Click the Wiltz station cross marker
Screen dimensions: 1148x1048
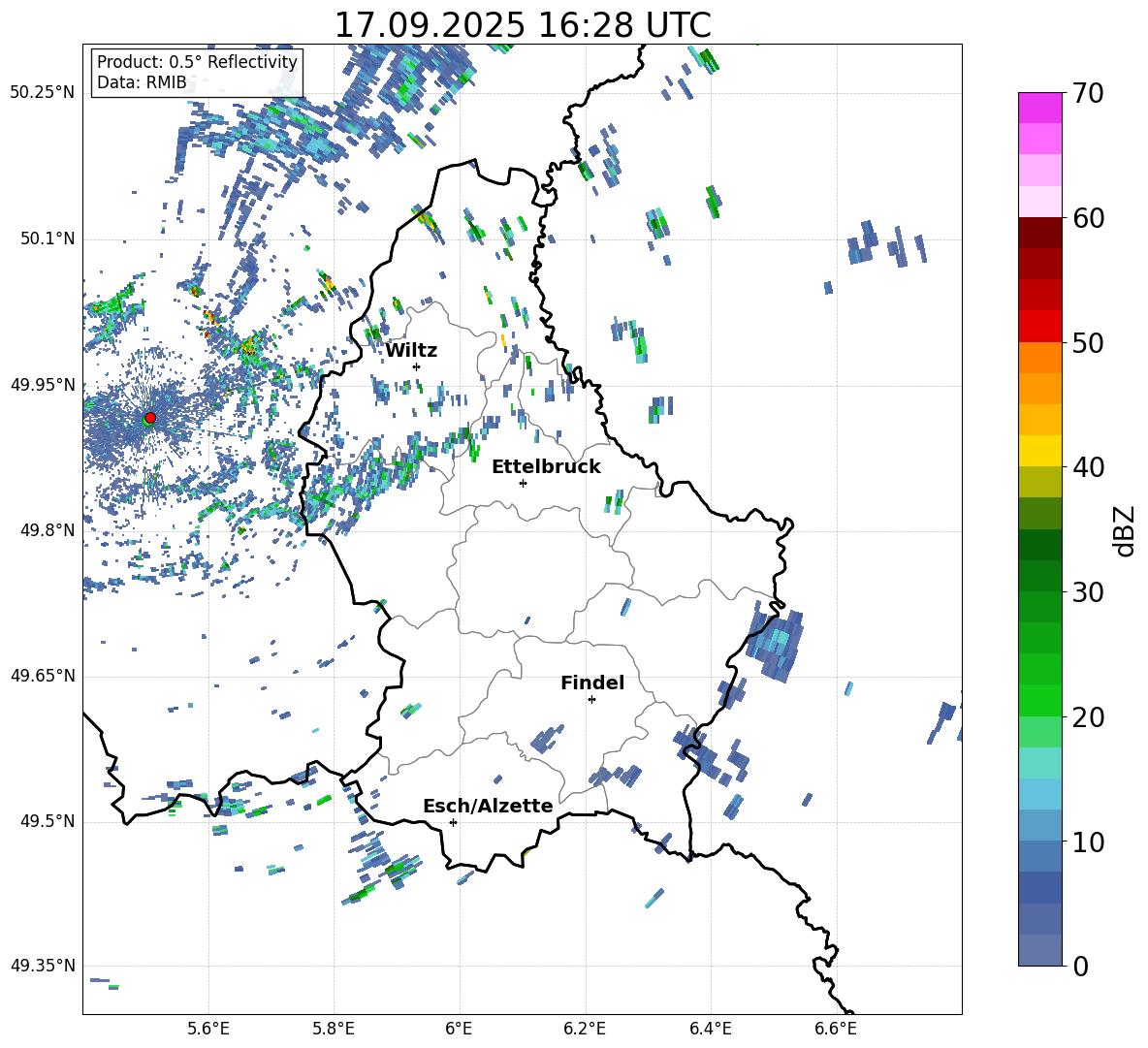[417, 366]
